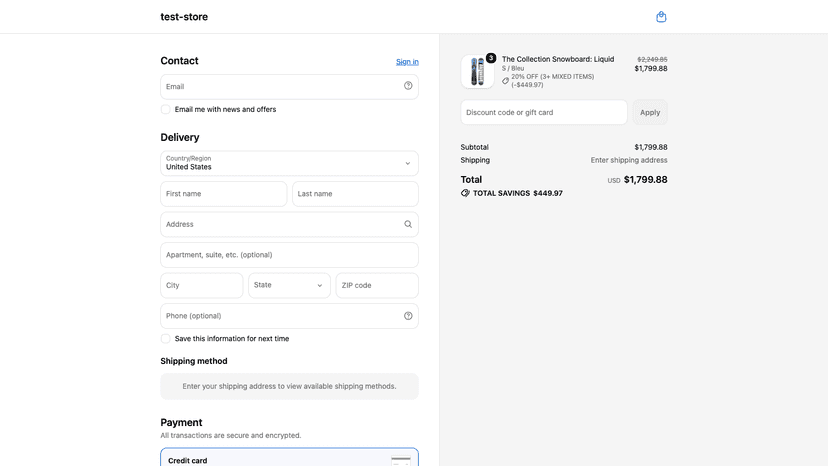The height and width of the screenshot is (466, 828).
Task: Click the discount tag icon under product
Action: click(505, 81)
